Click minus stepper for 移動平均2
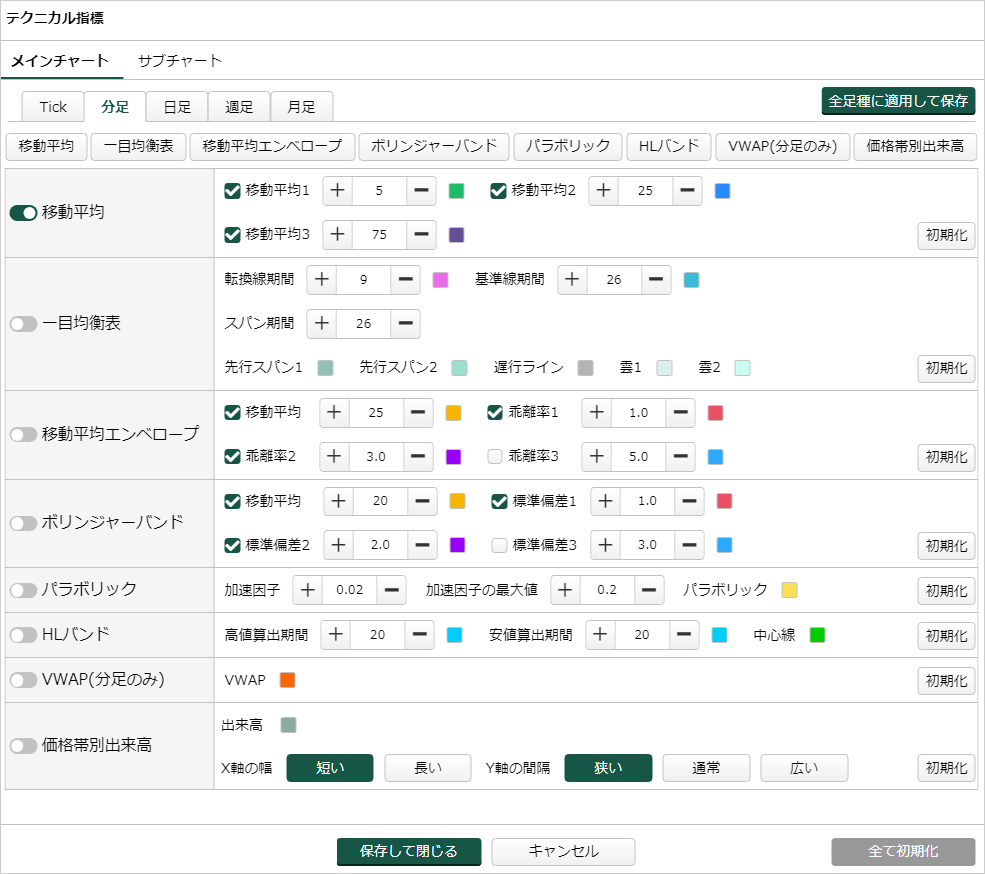Screen dimensions: 985x874 coord(687,190)
